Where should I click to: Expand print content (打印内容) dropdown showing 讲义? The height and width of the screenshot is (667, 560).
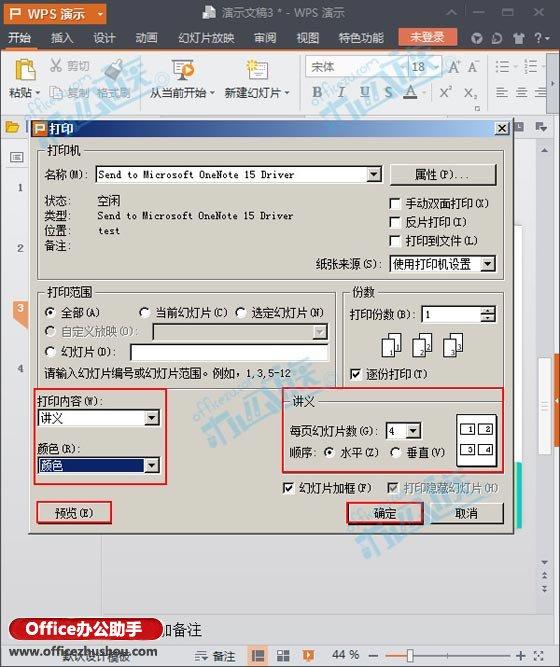[152, 419]
